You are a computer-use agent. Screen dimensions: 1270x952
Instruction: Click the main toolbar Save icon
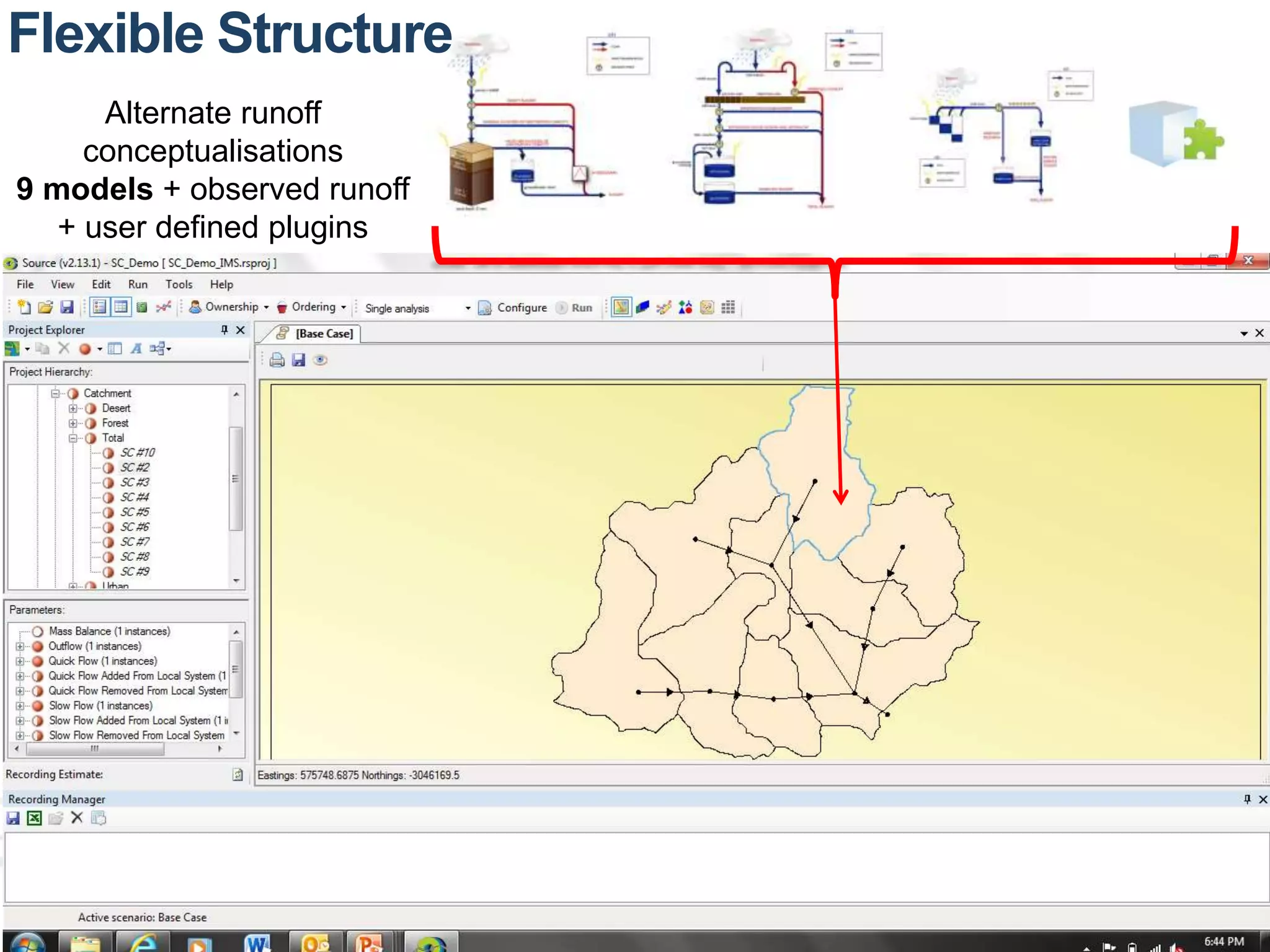click(66, 307)
